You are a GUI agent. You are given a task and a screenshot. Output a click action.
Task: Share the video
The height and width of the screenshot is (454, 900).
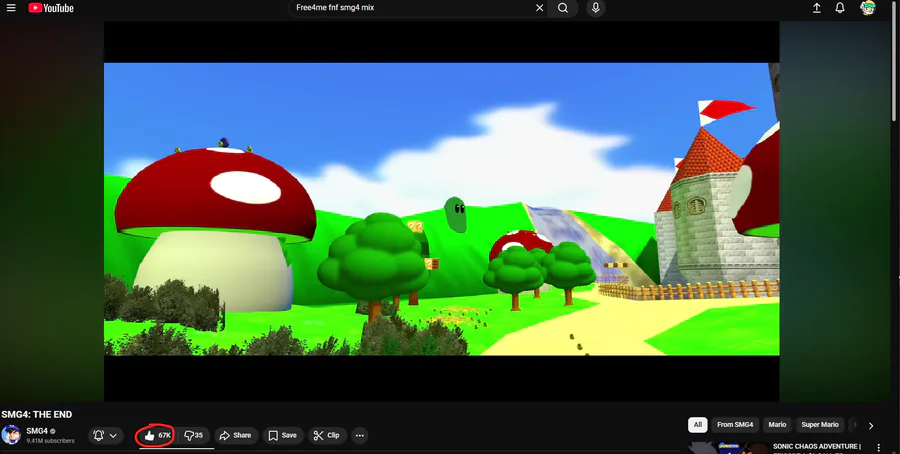pos(236,436)
